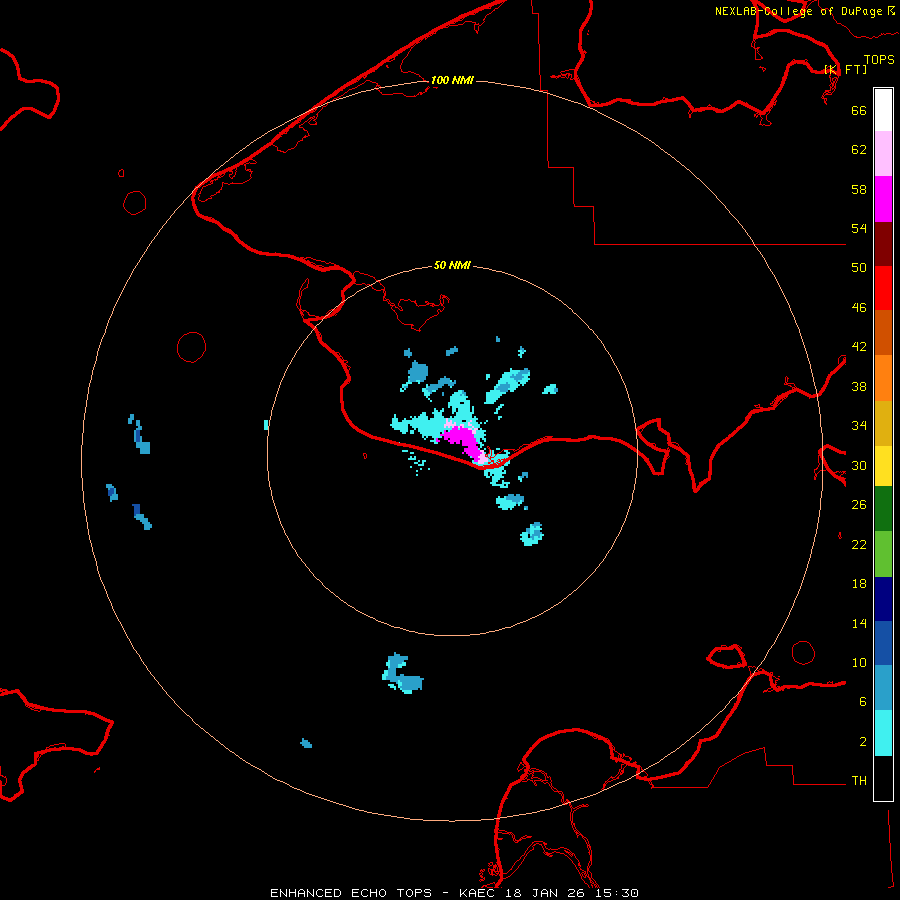Image resolution: width=900 pixels, height=900 pixels.
Task: Click the 14 legend scale label
Action: 859,623
